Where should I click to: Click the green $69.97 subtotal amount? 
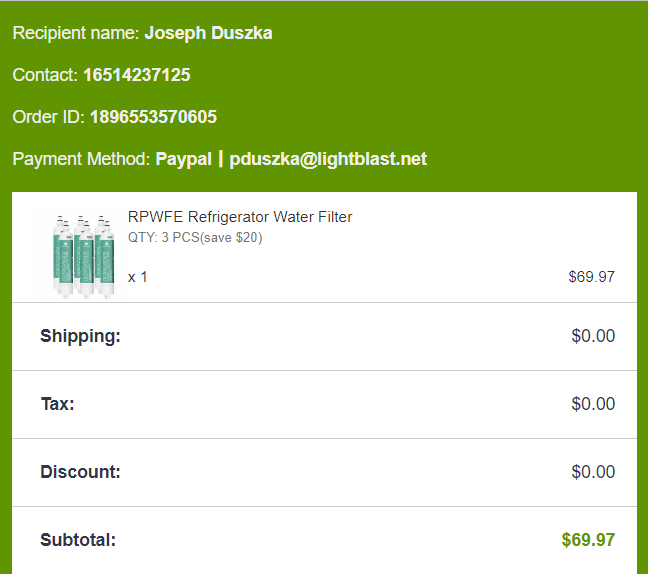pos(588,540)
